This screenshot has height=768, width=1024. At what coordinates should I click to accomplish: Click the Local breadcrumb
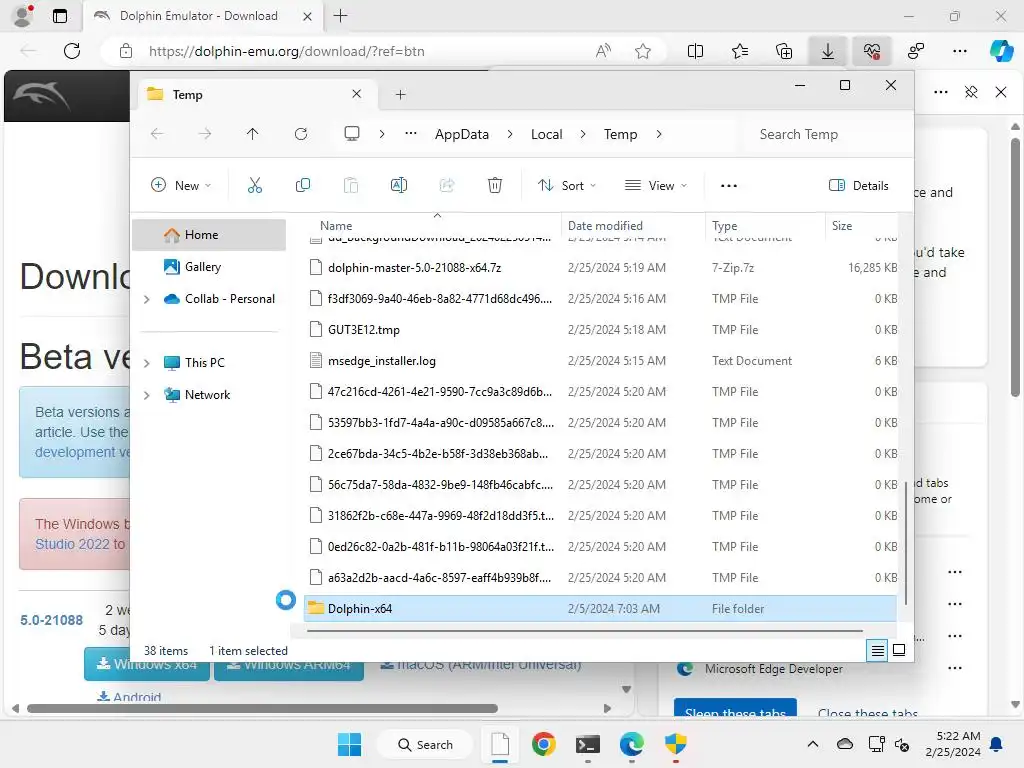point(547,134)
